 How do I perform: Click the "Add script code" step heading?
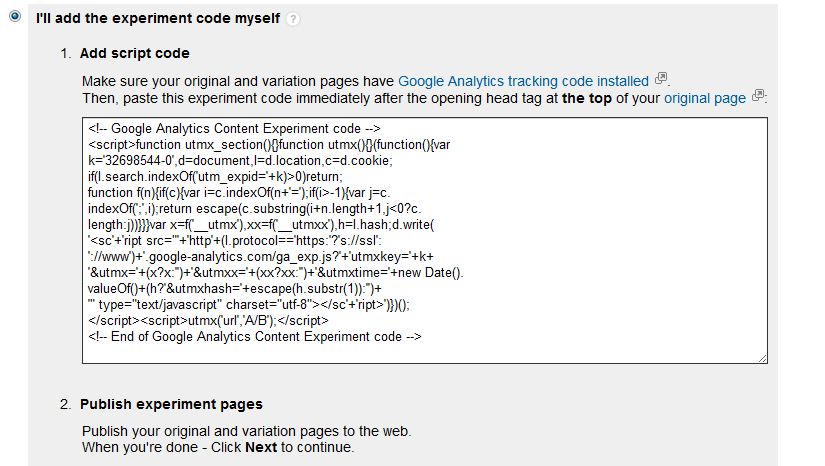[135, 53]
